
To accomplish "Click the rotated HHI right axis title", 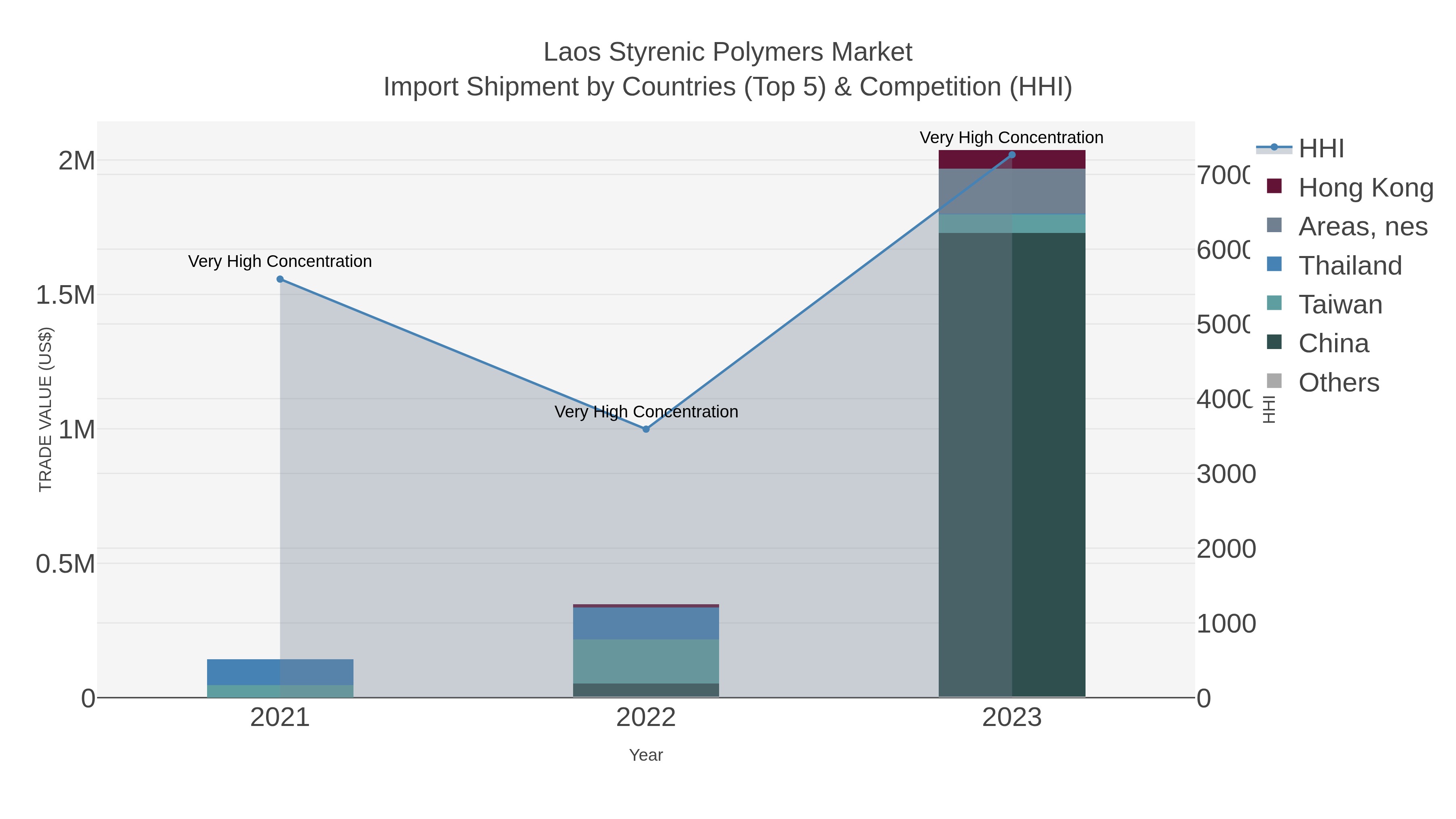I will [1269, 409].
